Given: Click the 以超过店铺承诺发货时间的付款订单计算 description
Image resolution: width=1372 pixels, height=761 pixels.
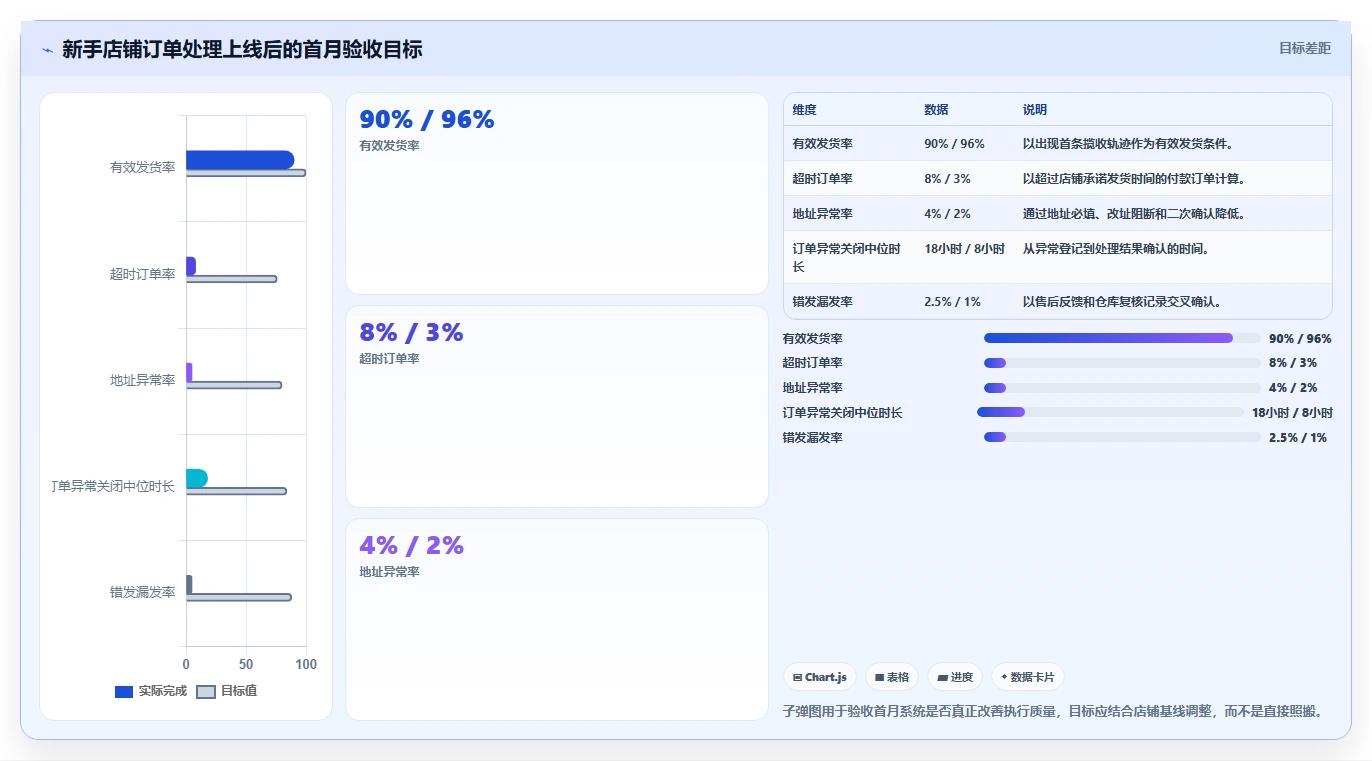Looking at the screenshot, I should [x=1134, y=179].
